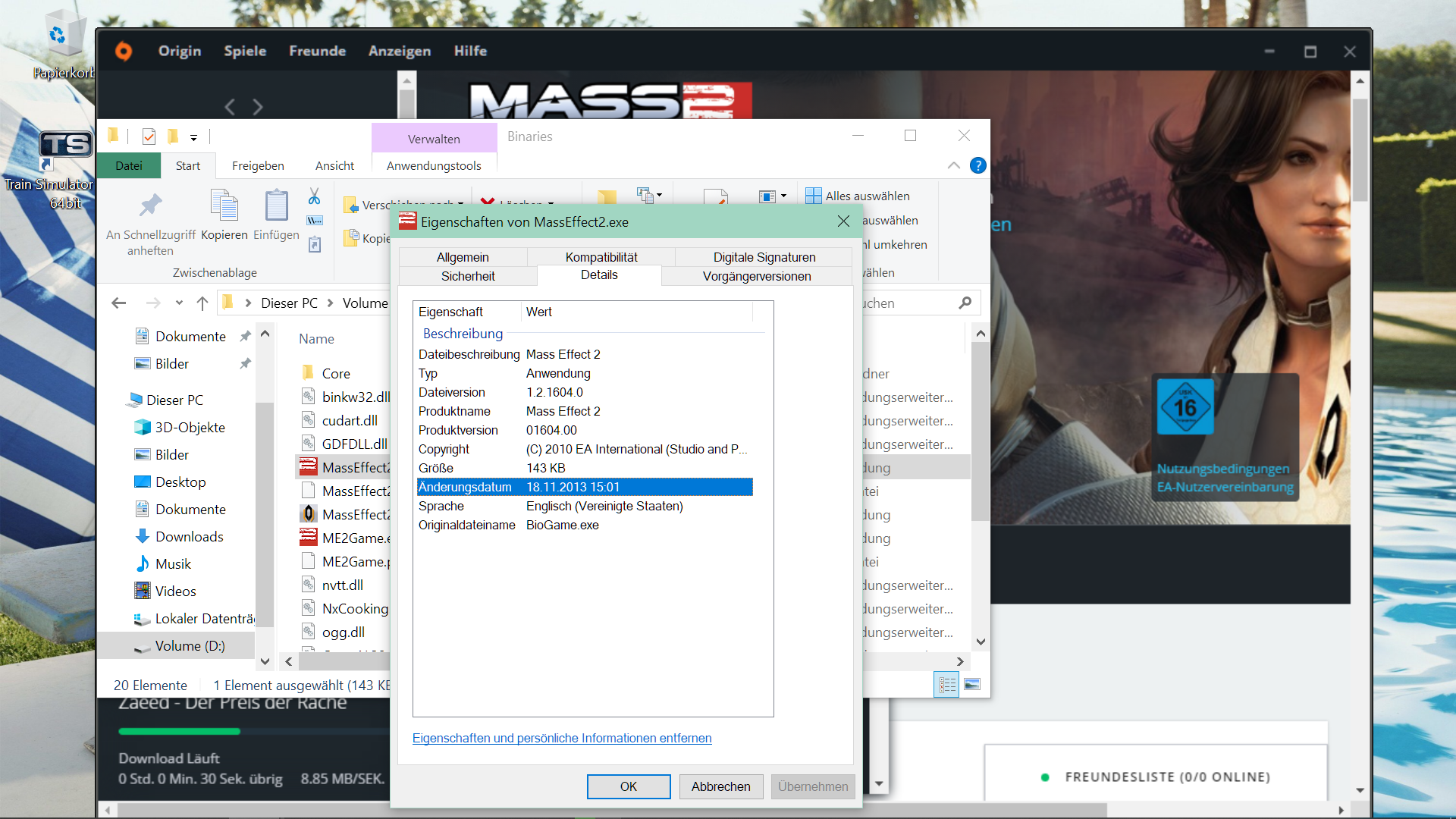Click the search magnifier icon in Explorer
The height and width of the screenshot is (819, 1456).
pos(965,303)
